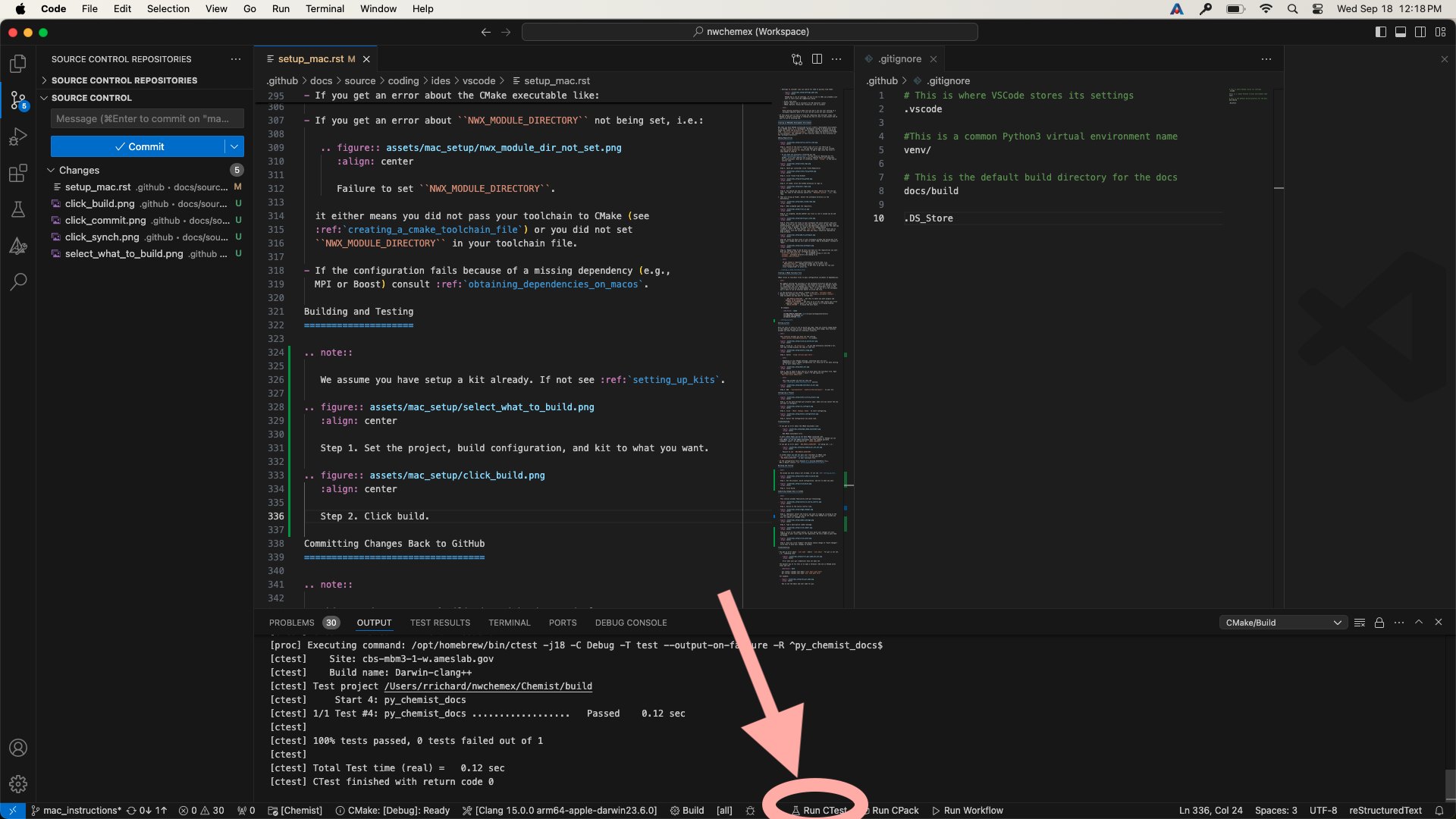1456x819 pixels.
Task: Toggle primary side bar visibility
Action: (1381, 32)
